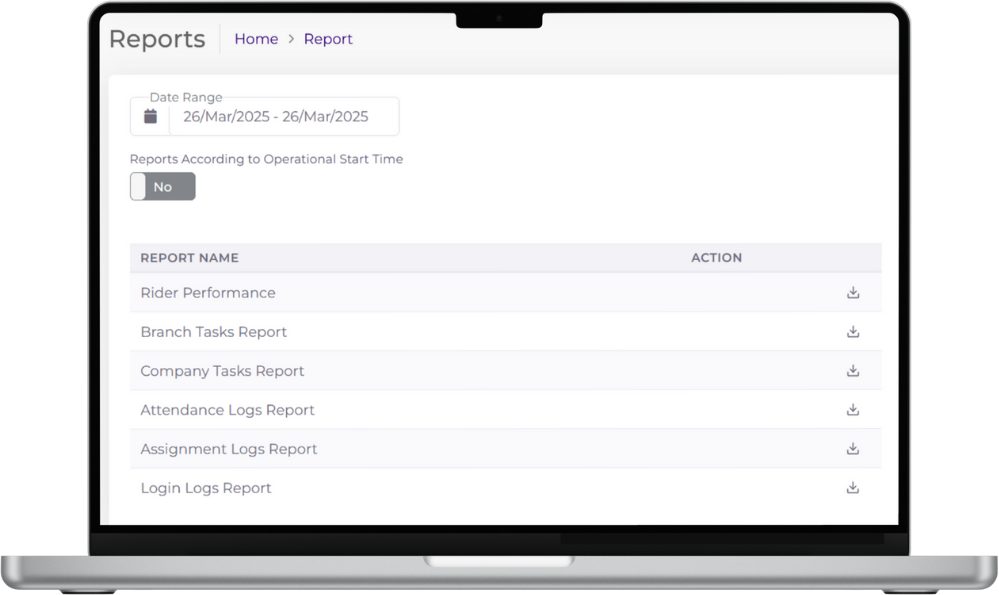Toggle Reports According to Operational Start Time switch
Image resolution: width=999 pixels, height=595 pixels.
163,187
